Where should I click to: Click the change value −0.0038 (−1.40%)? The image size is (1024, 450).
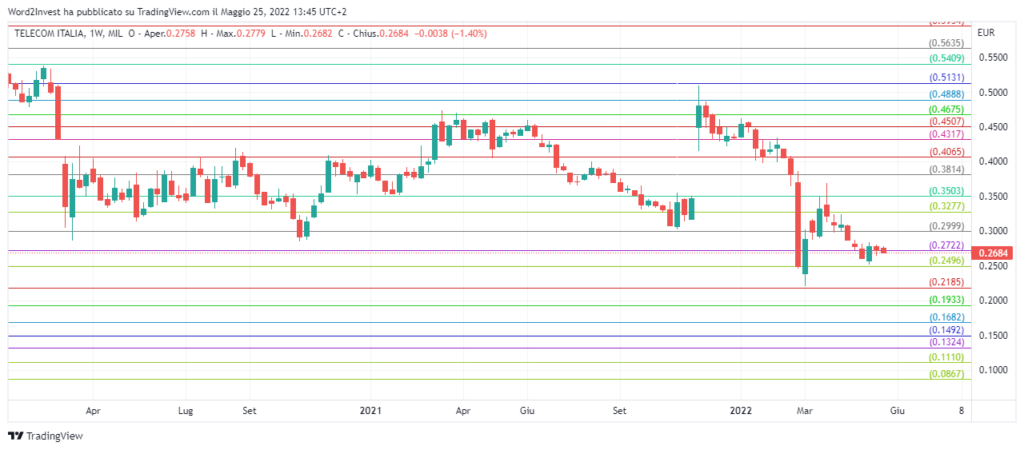(x=452, y=33)
